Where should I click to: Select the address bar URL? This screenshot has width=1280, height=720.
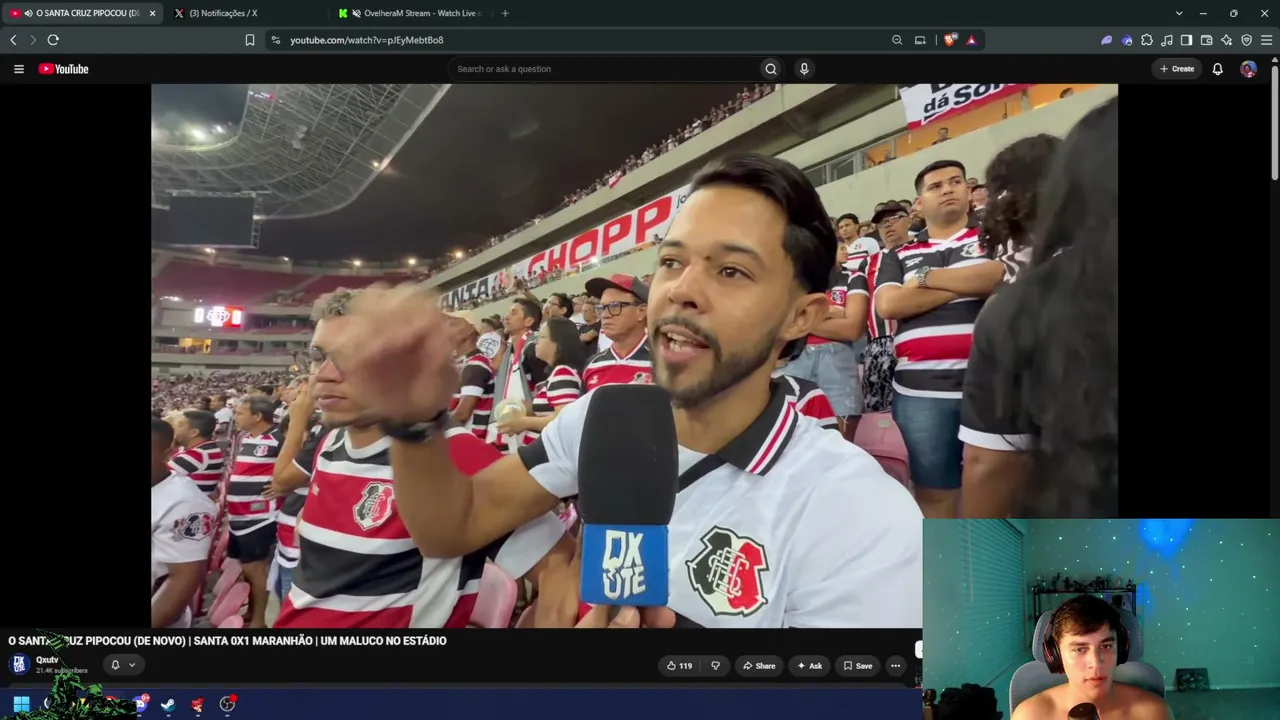[x=367, y=40]
